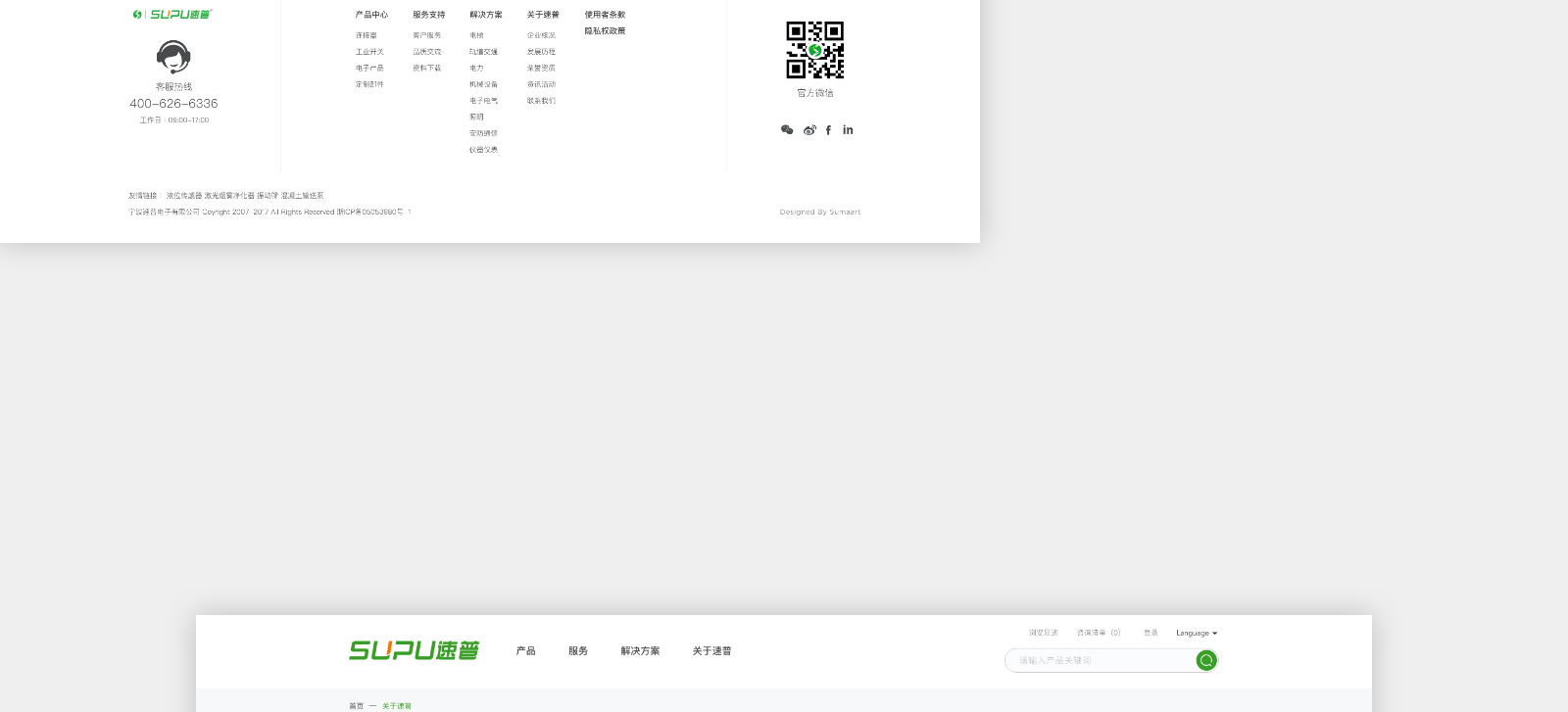
Task: Go to 工业开关 in footer products
Action: point(369,52)
